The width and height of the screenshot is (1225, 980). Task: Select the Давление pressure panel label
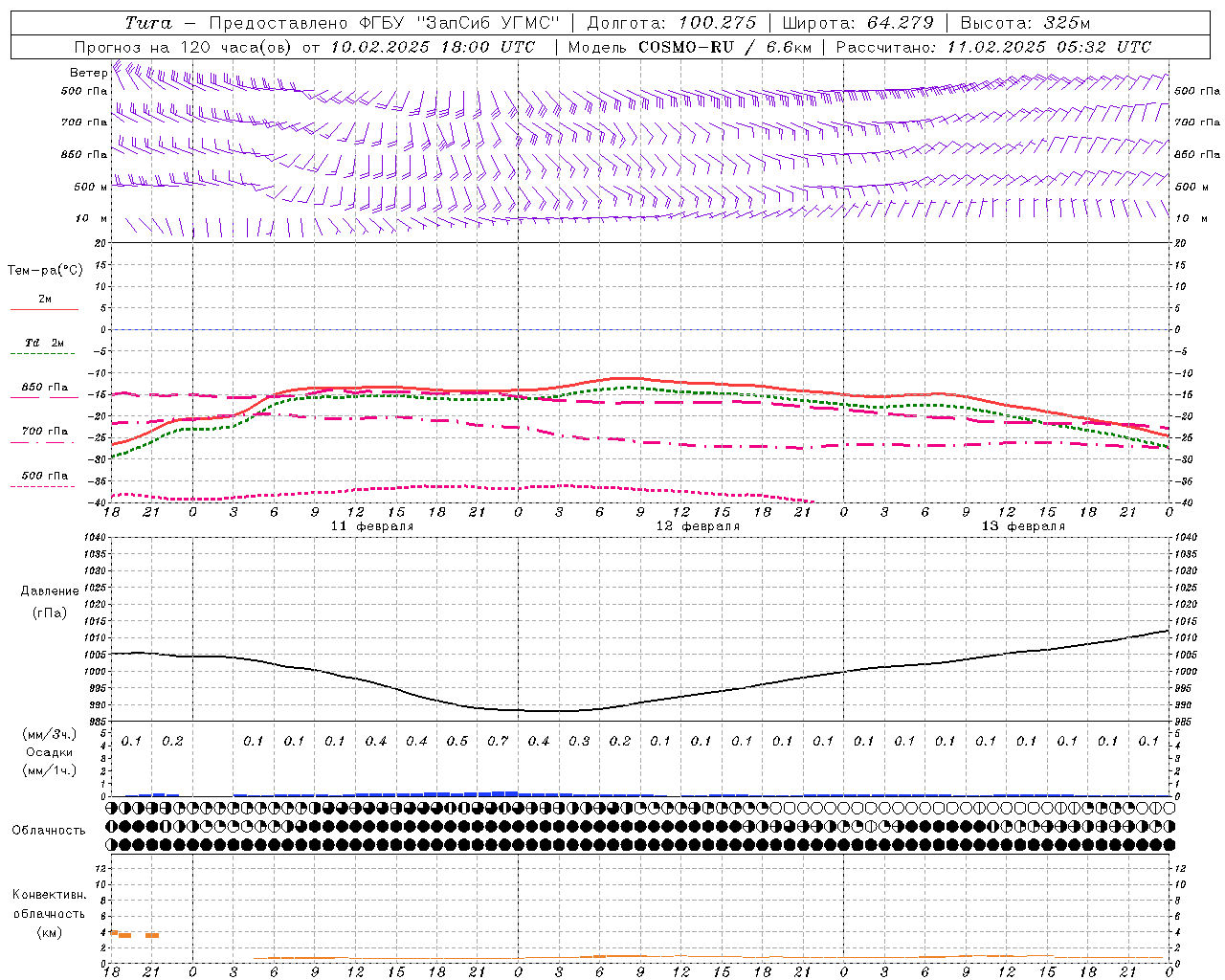[50, 591]
